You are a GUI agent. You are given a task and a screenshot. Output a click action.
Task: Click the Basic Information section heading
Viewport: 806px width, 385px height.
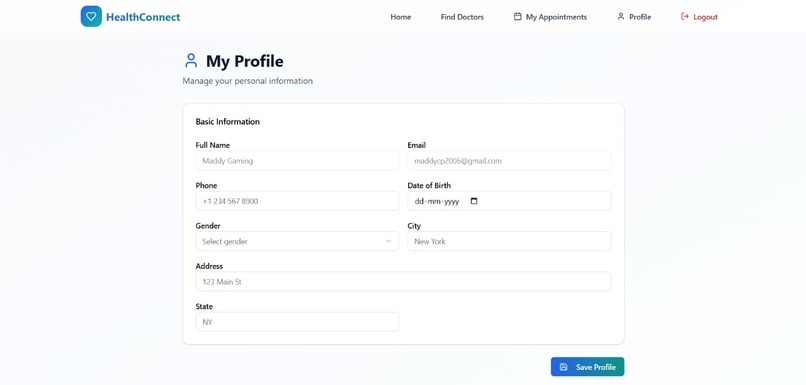(x=228, y=122)
